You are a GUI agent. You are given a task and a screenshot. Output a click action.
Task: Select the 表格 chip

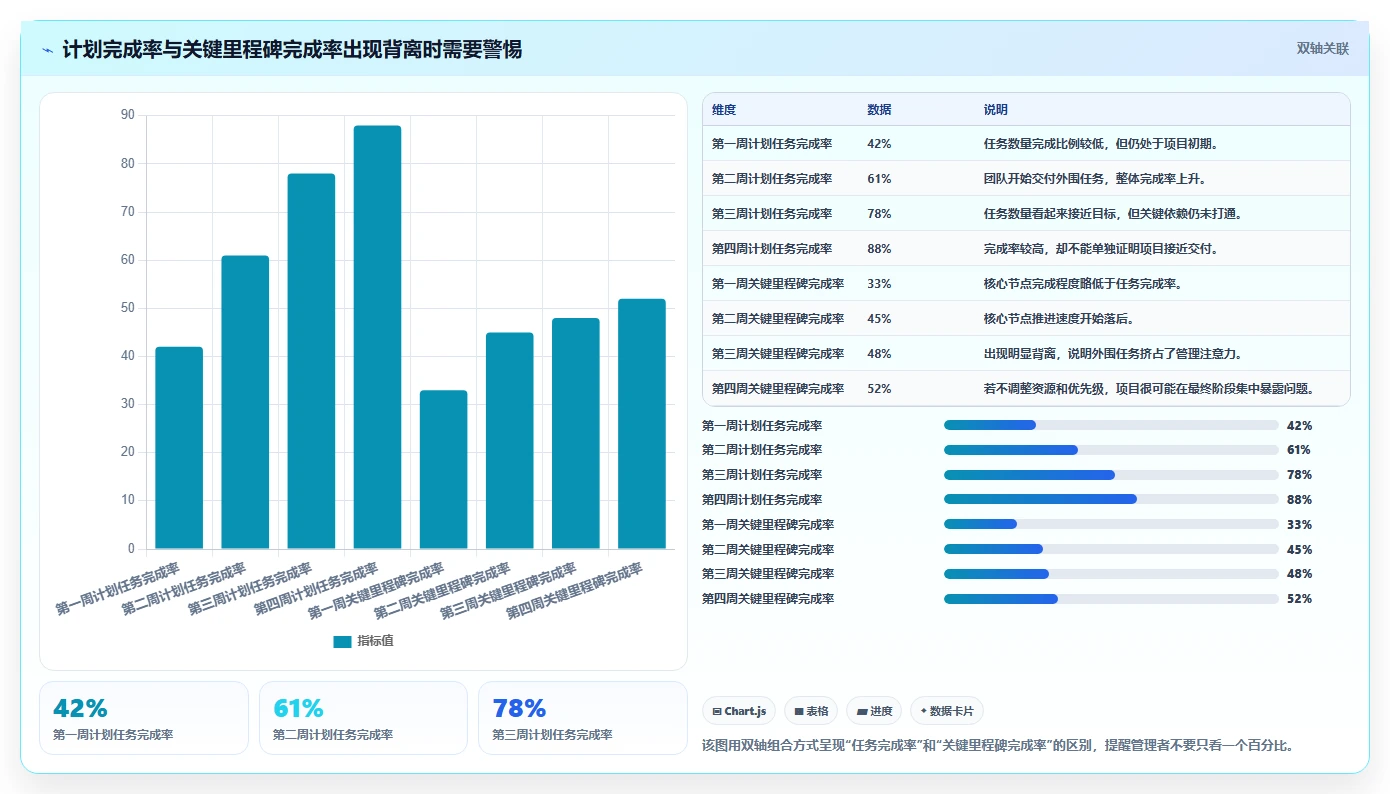(x=811, y=711)
